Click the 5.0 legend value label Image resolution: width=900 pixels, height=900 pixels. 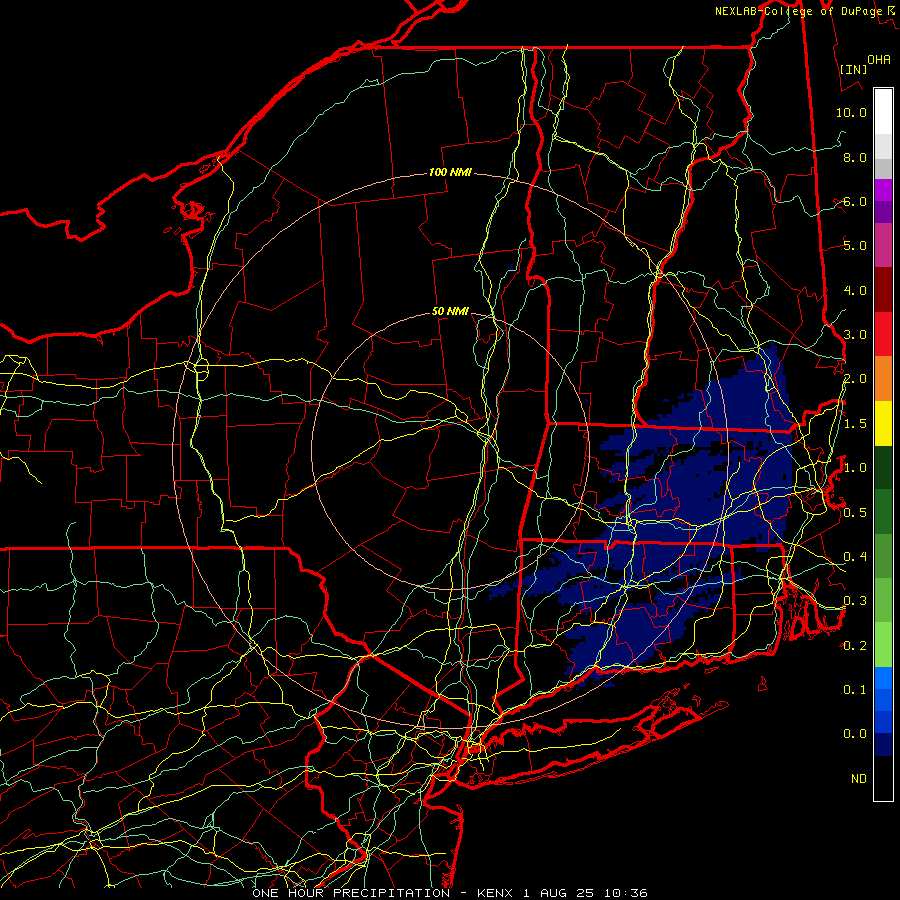click(x=855, y=246)
